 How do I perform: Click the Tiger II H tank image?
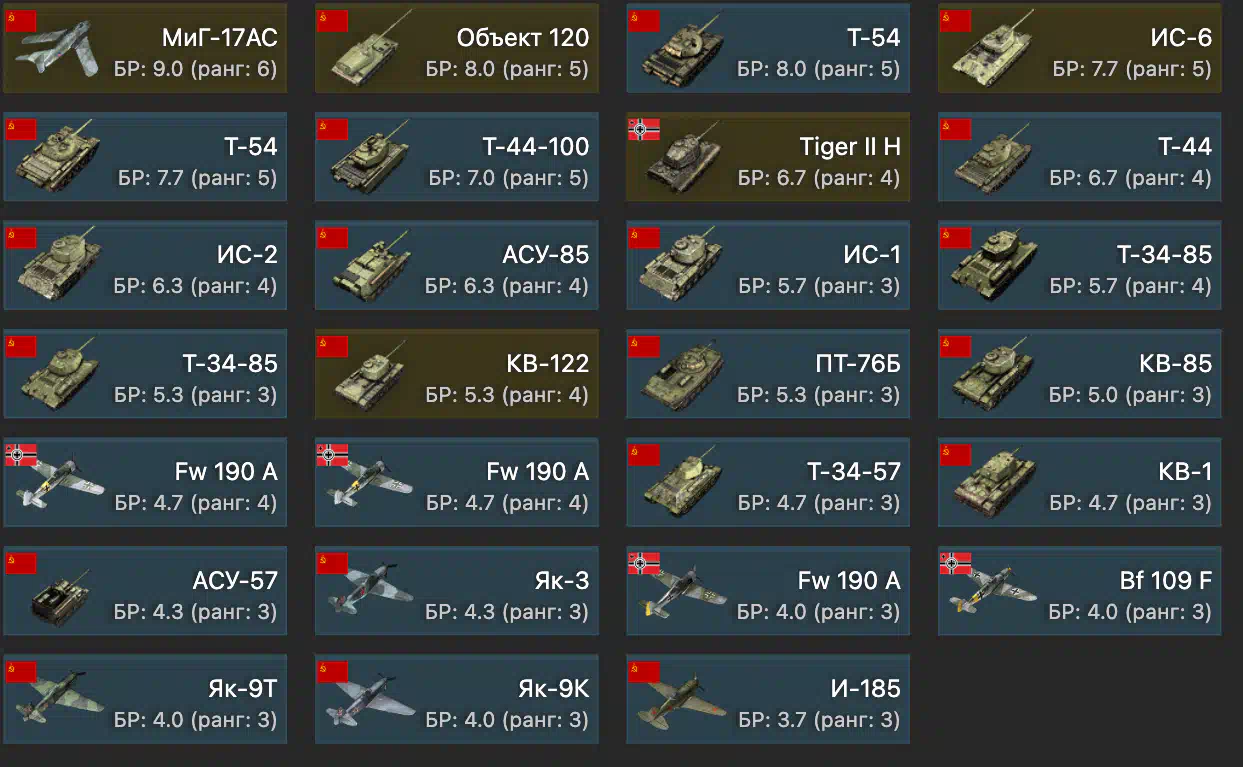point(678,158)
